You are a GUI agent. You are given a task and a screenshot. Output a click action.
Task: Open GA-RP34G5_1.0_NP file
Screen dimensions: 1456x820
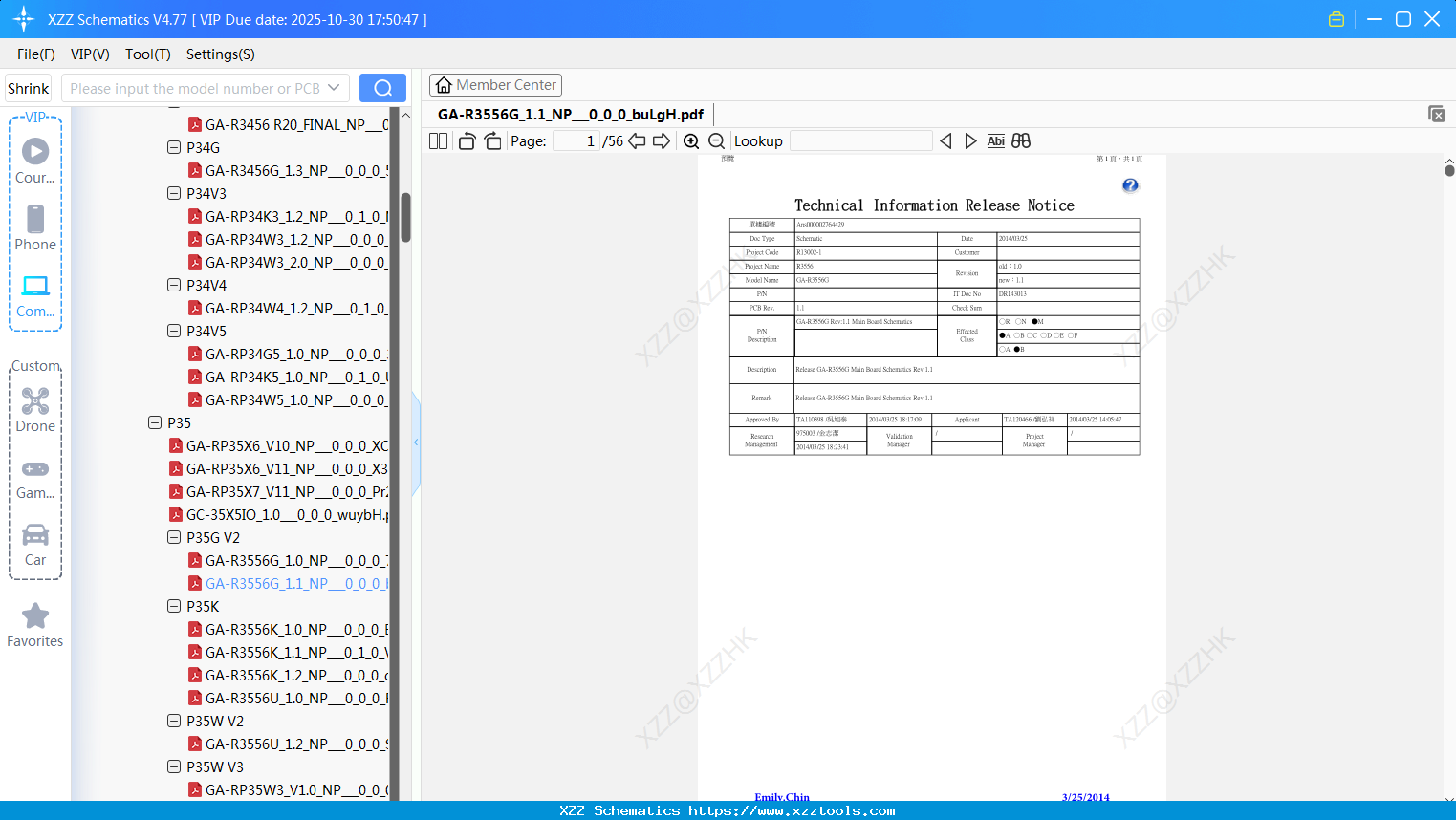(288, 355)
